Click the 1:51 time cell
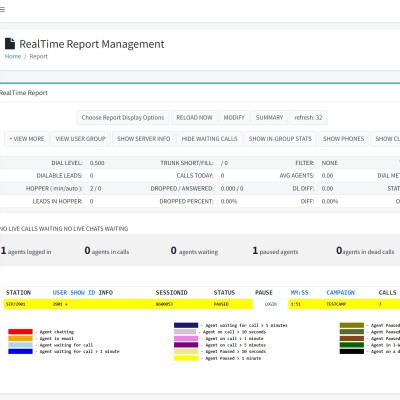This screenshot has height=400, width=400. coord(296,304)
